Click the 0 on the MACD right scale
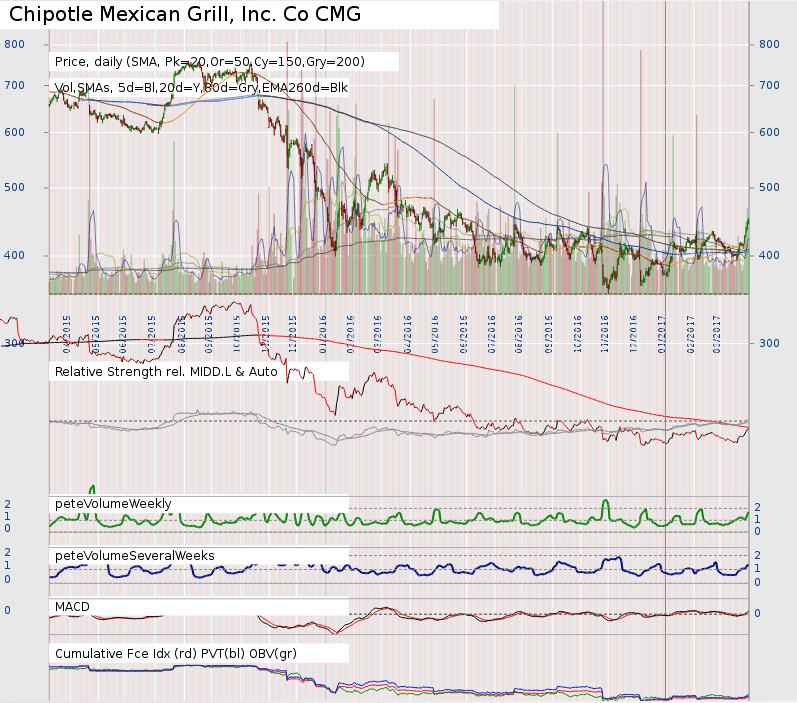This screenshot has height=703, width=797. 757,614
